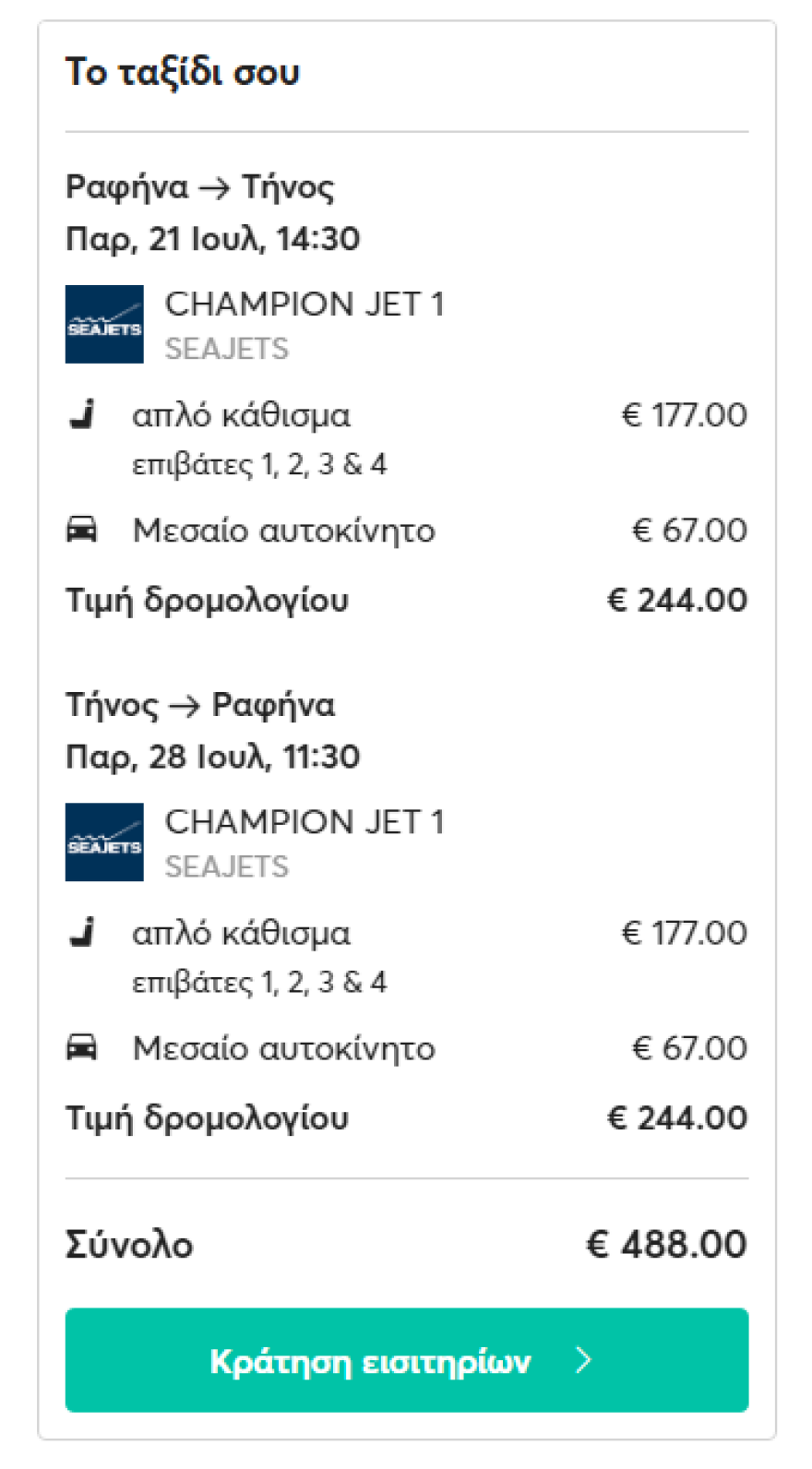Click the CHAMPION JET 1 vessel name link
The image size is (812, 1469).
pos(305,304)
